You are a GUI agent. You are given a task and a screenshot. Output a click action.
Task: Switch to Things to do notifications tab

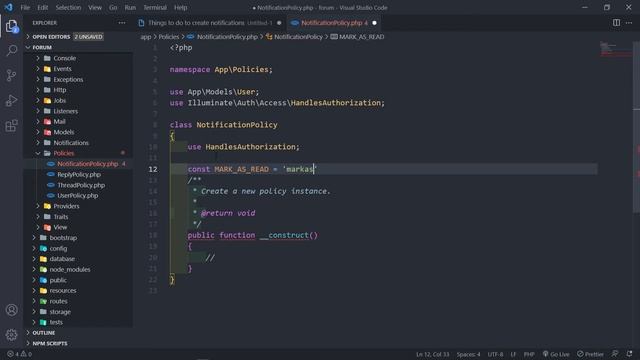210,23
